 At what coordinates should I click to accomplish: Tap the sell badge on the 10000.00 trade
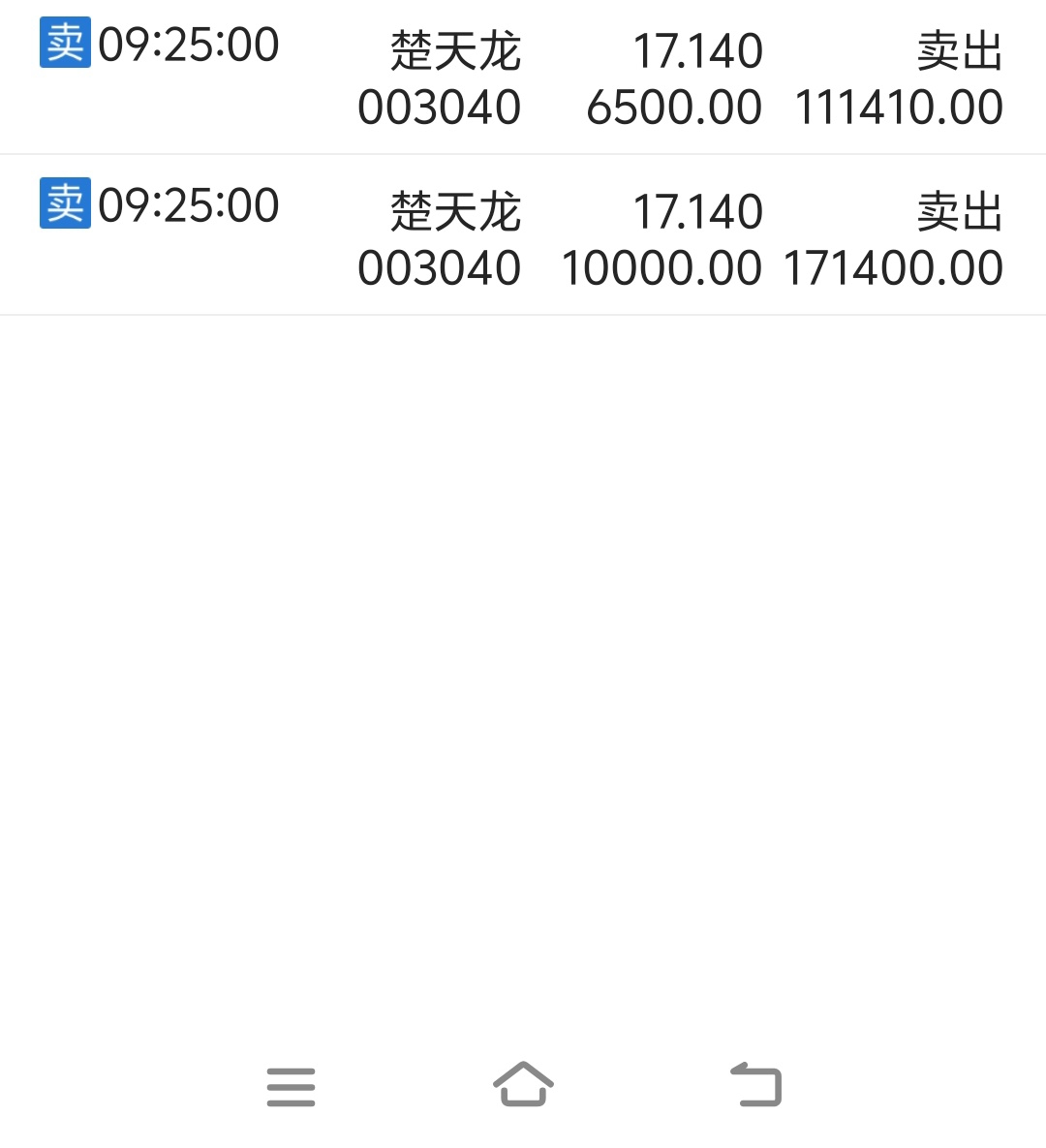tap(65, 202)
